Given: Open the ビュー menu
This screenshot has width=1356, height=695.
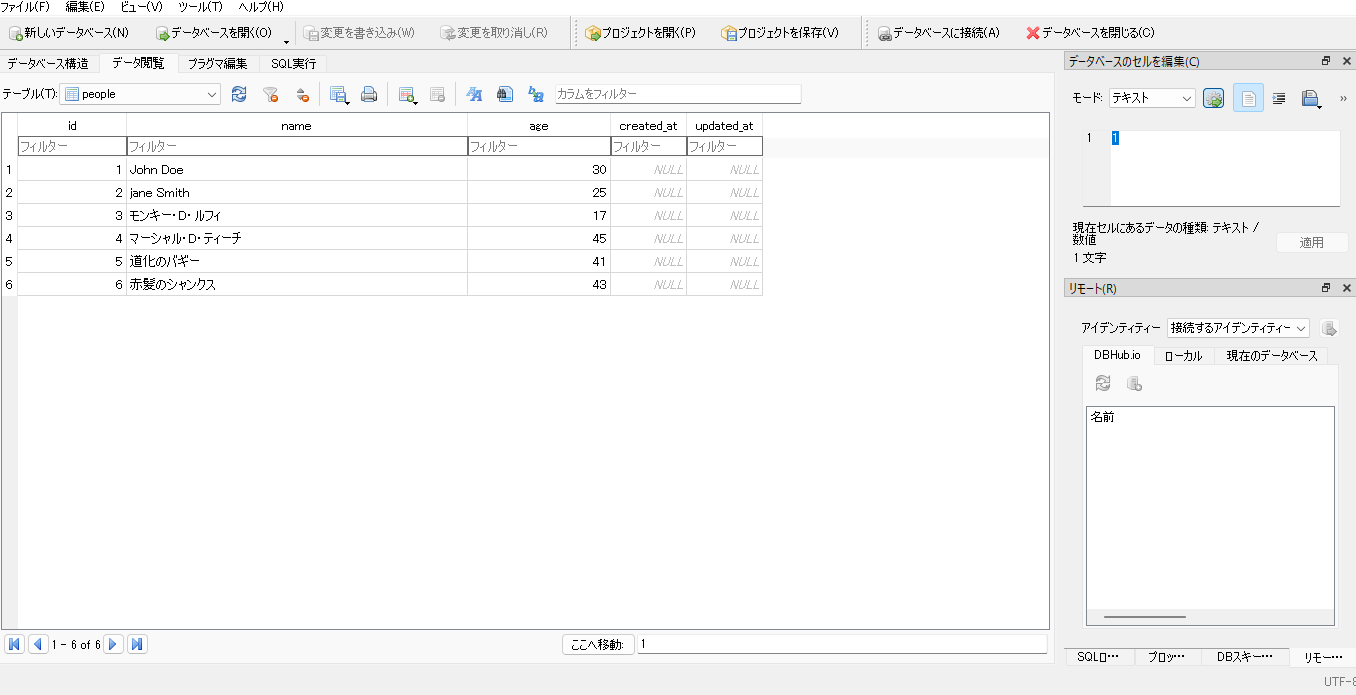Looking at the screenshot, I should [141, 6].
